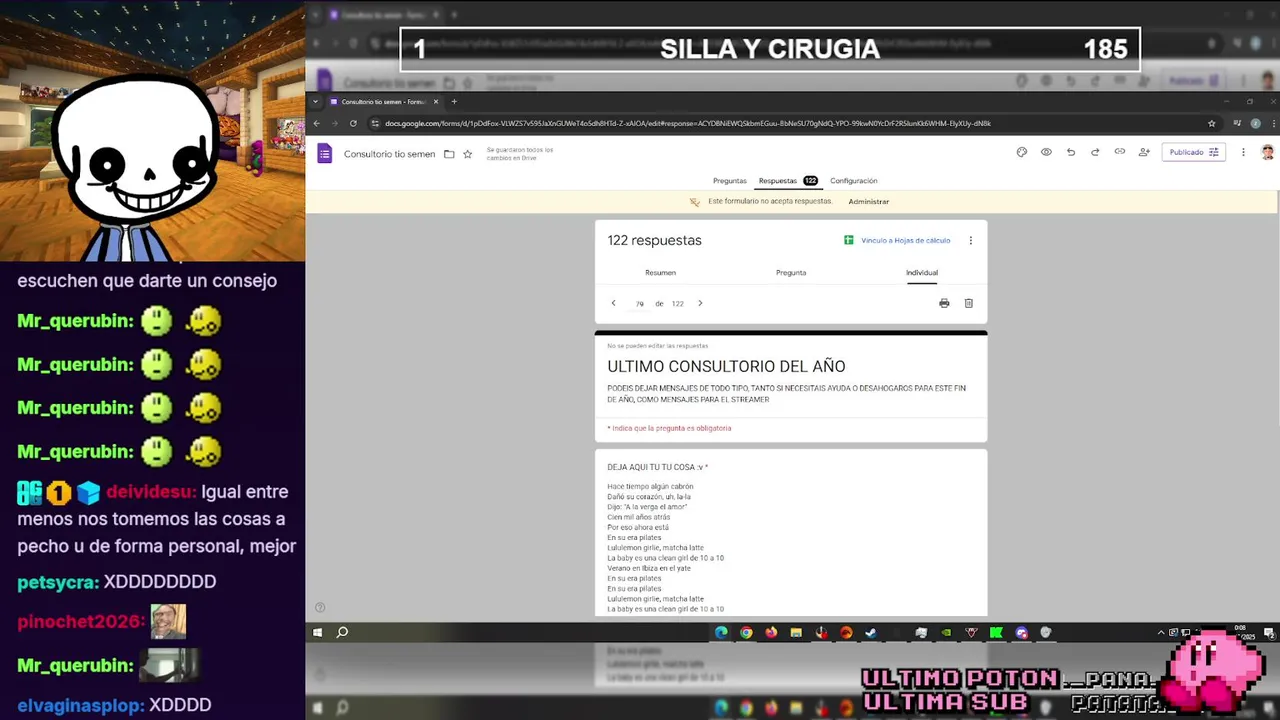Select the Pregunta responses view

click(x=791, y=272)
